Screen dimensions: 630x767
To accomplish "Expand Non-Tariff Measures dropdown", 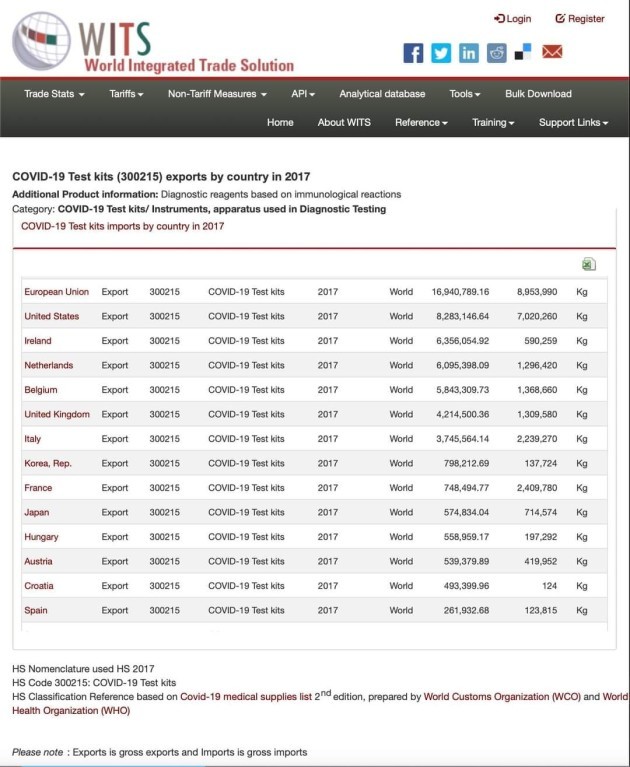I will [x=217, y=94].
